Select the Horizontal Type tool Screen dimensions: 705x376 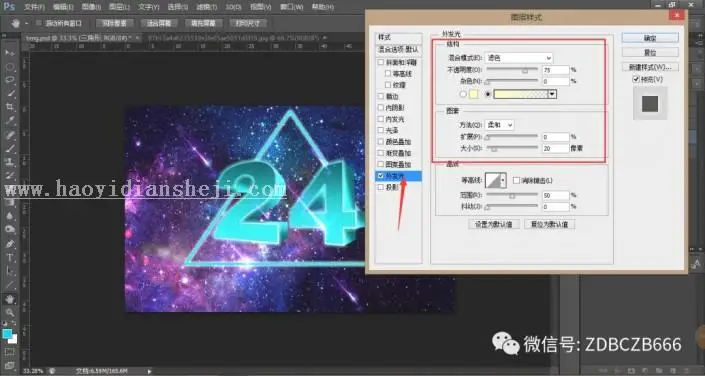click(x=10, y=258)
